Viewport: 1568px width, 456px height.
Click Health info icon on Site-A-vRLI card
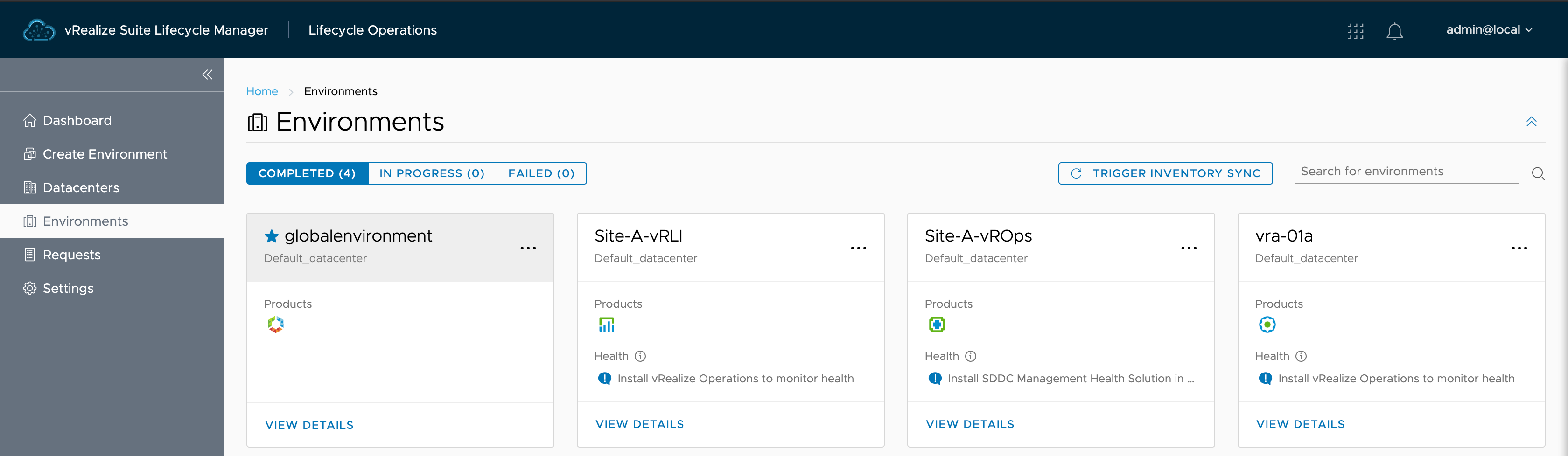[x=640, y=356]
